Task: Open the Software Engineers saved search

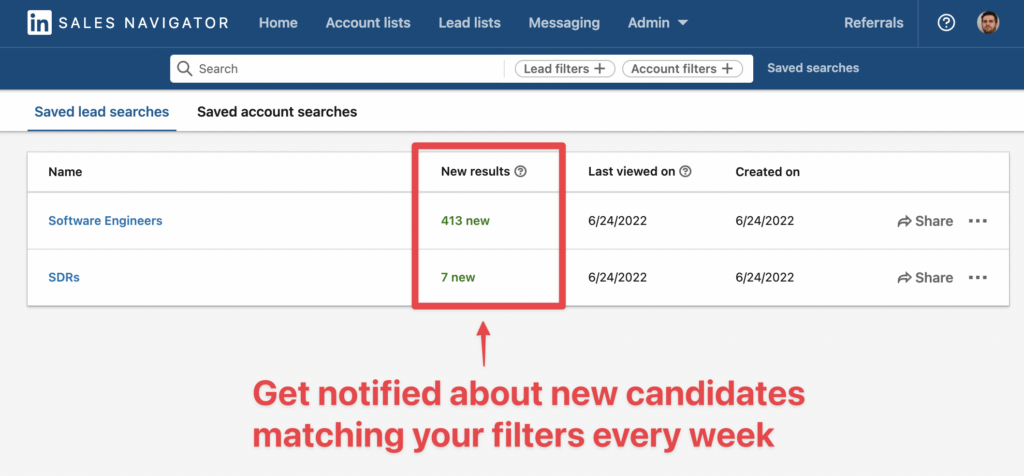Action: tap(105, 221)
